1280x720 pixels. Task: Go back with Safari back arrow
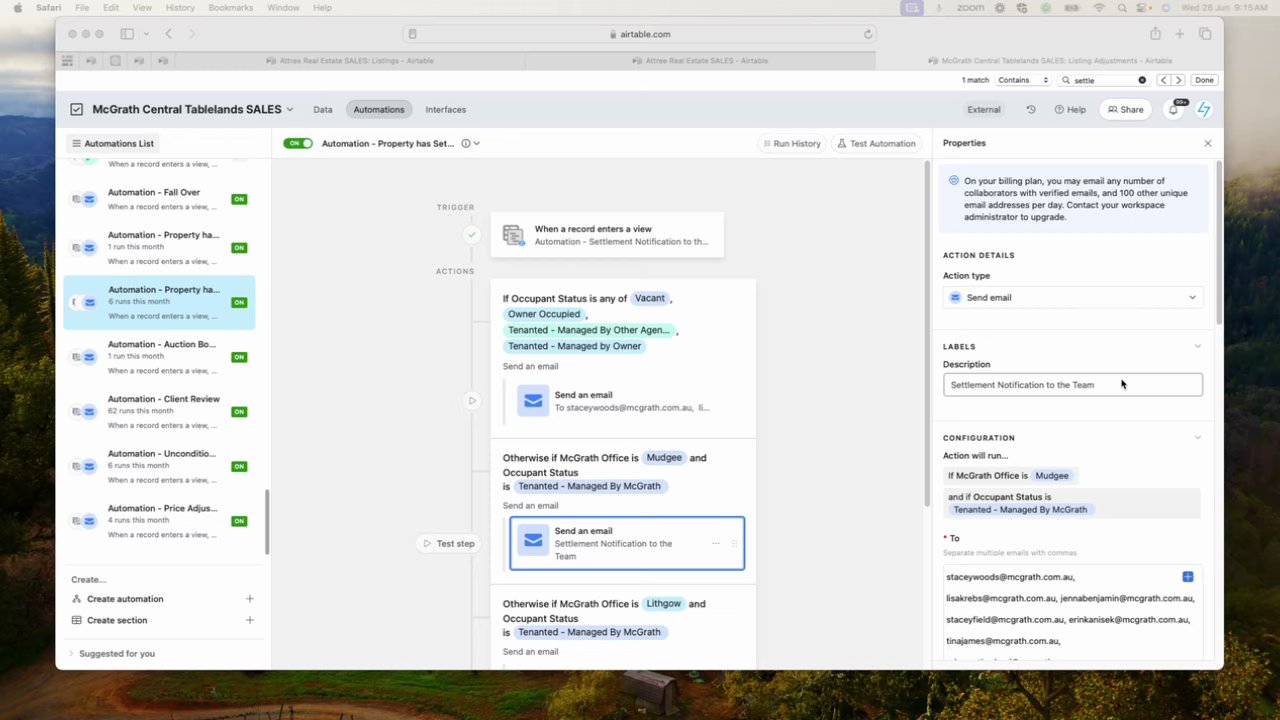tap(168, 34)
